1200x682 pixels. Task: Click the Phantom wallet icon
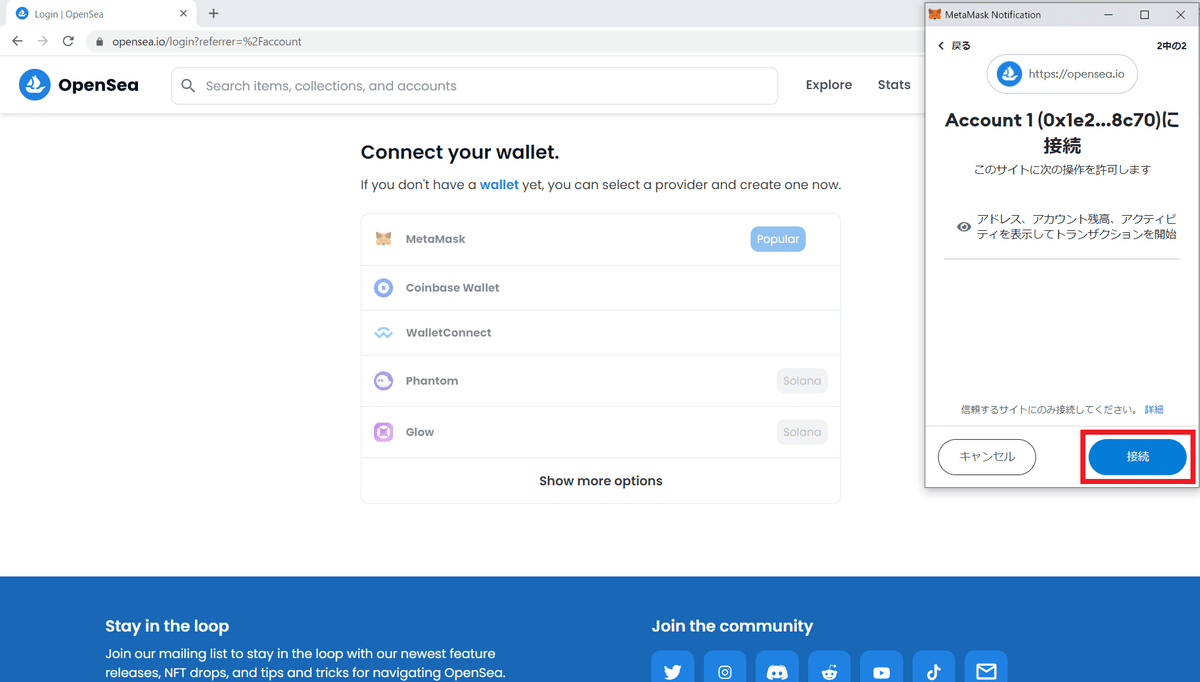click(383, 381)
